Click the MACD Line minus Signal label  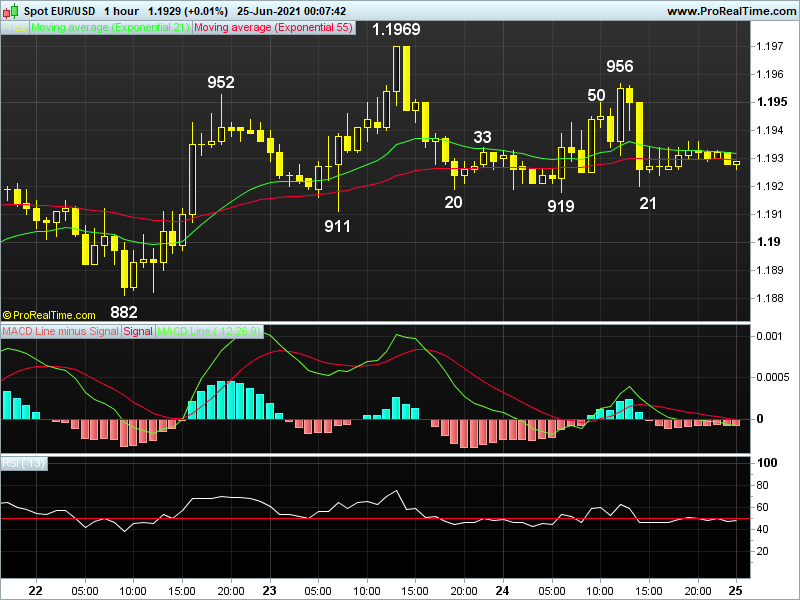60,331
